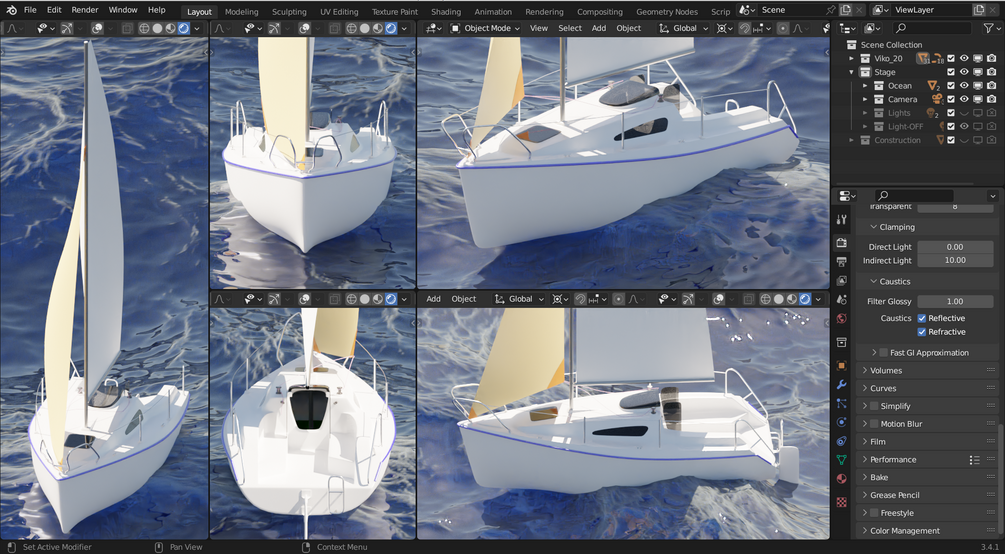Open Global transform orientation dropdown in top viewport
The image size is (1005, 554).
(684, 28)
